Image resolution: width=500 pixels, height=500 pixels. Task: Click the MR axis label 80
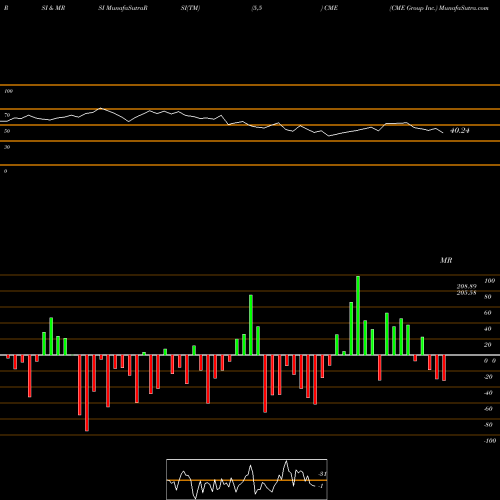pyautogui.click(x=488, y=297)
